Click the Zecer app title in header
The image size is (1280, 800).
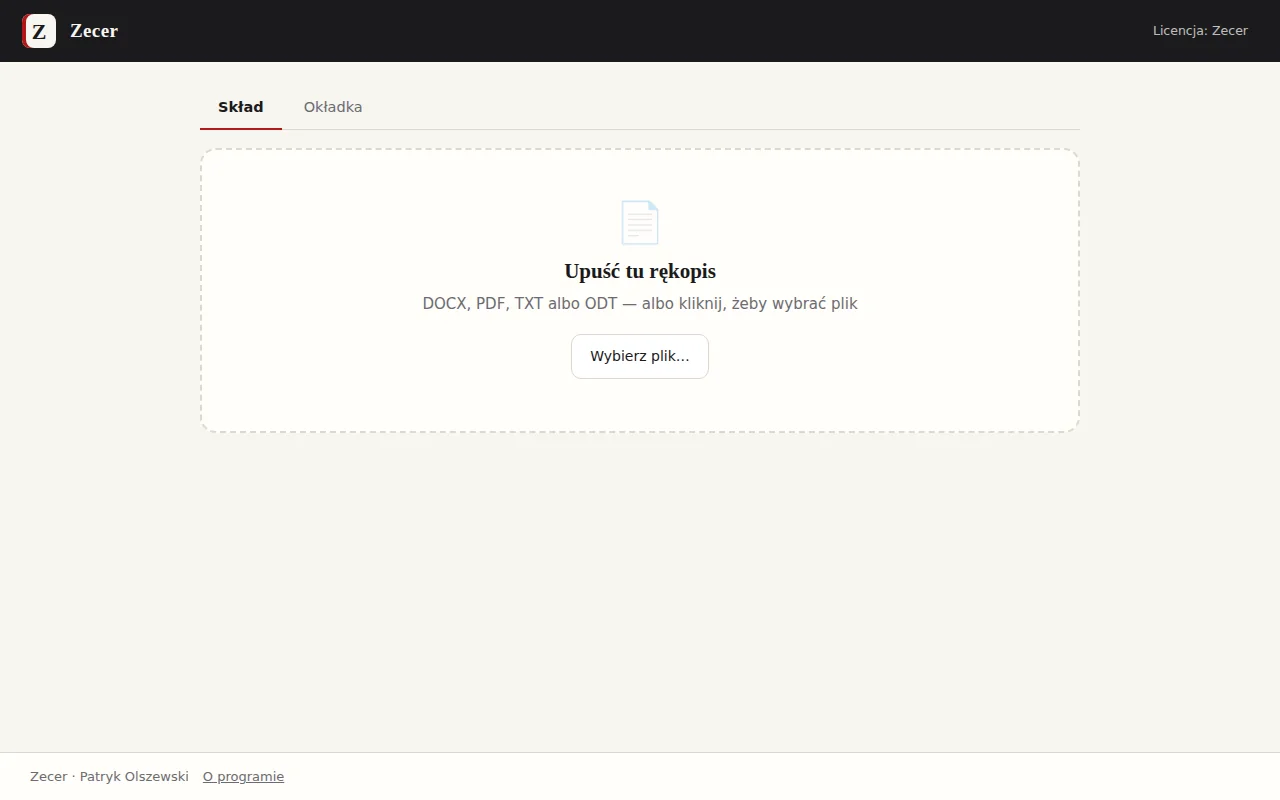94,31
